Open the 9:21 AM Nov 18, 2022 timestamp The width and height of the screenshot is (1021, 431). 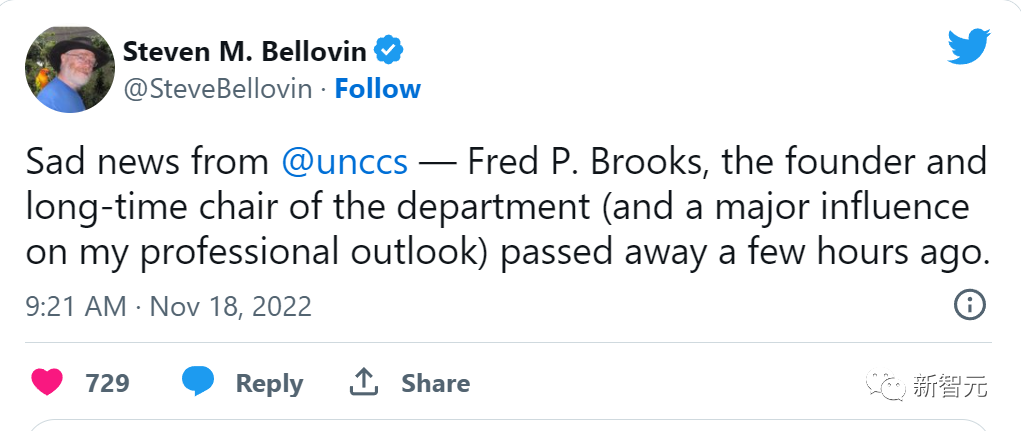click(169, 306)
